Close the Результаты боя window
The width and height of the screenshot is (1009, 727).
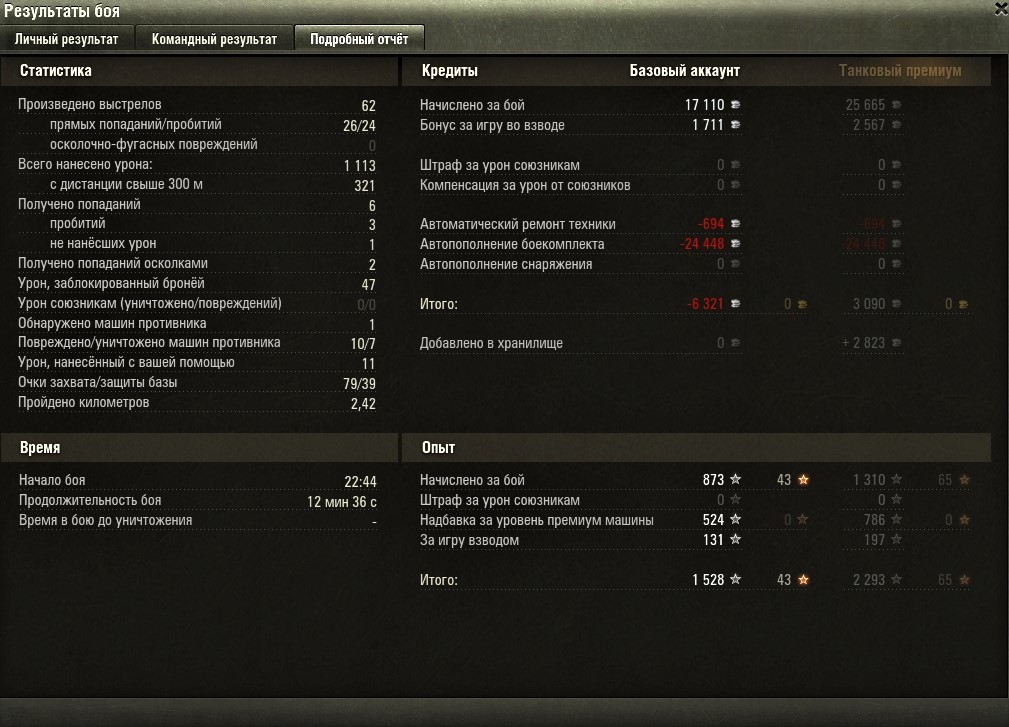(1001, 9)
